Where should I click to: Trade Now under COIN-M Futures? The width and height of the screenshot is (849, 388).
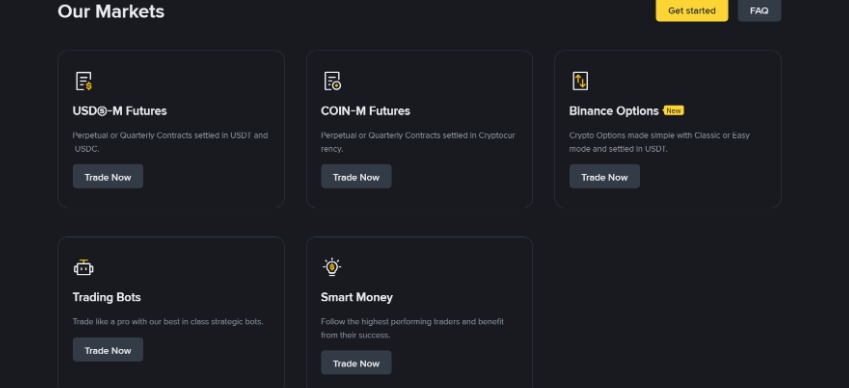pyautogui.click(x=356, y=176)
